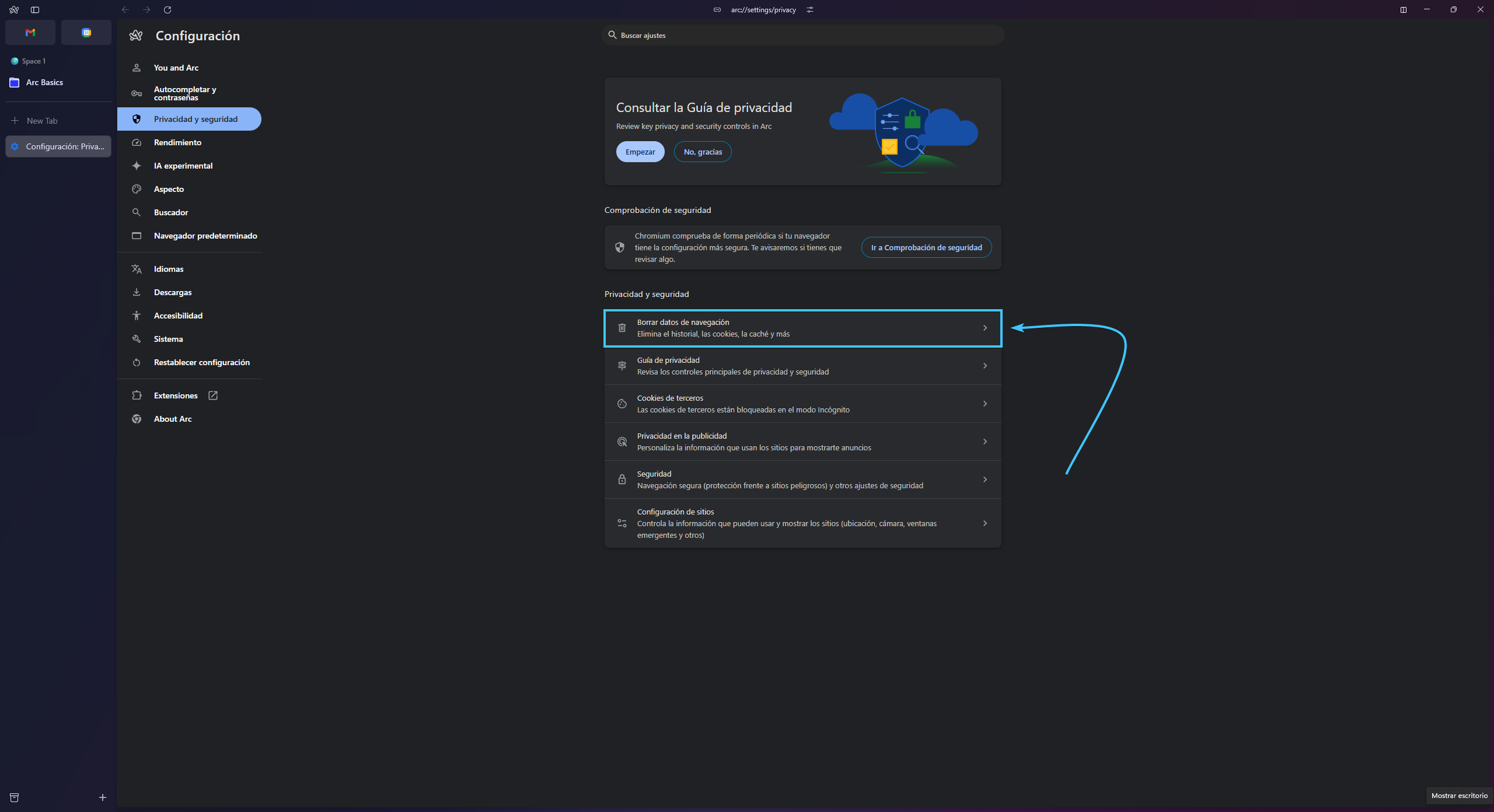Viewport: 1494px width, 812px height.
Task: Toggle the sidebar panel icon
Action: click(x=35, y=10)
